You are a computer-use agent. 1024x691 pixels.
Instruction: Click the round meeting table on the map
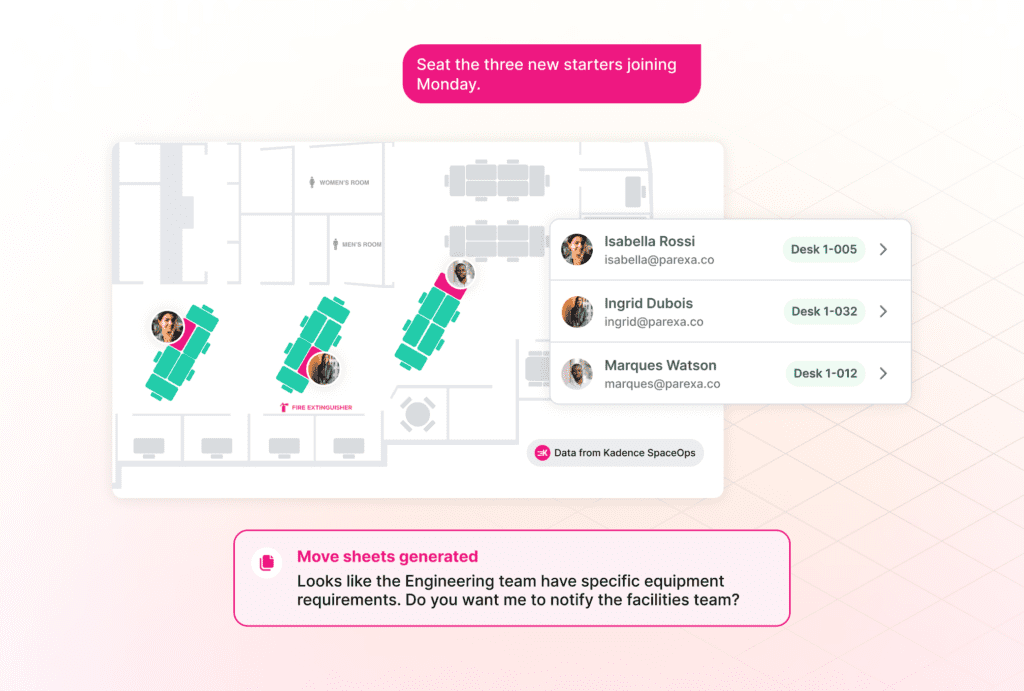pos(417,414)
